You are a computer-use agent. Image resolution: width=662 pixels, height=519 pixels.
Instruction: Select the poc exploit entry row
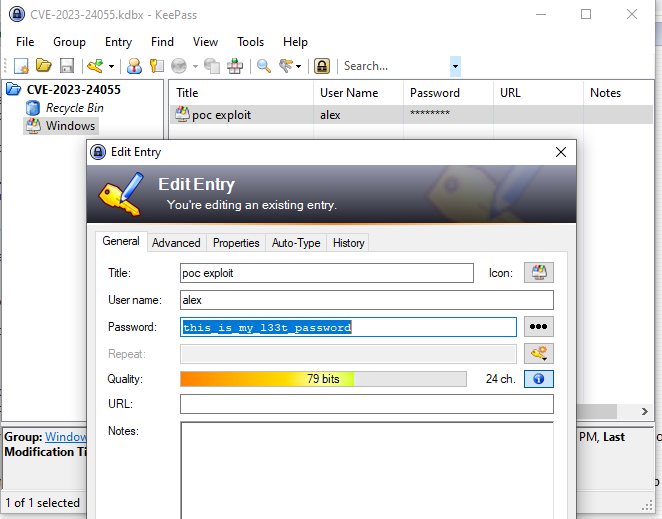click(412, 114)
